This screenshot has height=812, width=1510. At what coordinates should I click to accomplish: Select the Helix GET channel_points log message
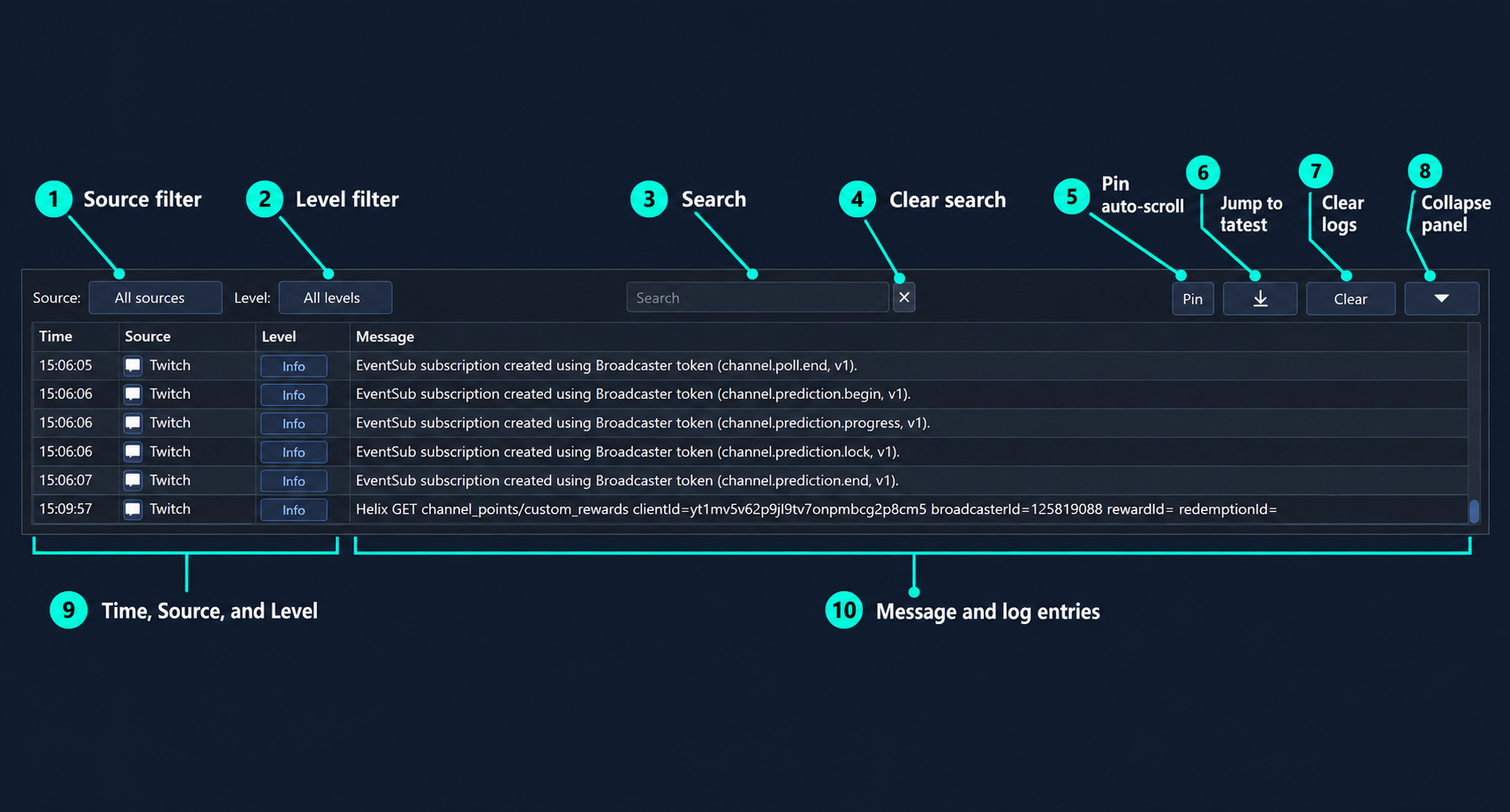click(817, 509)
